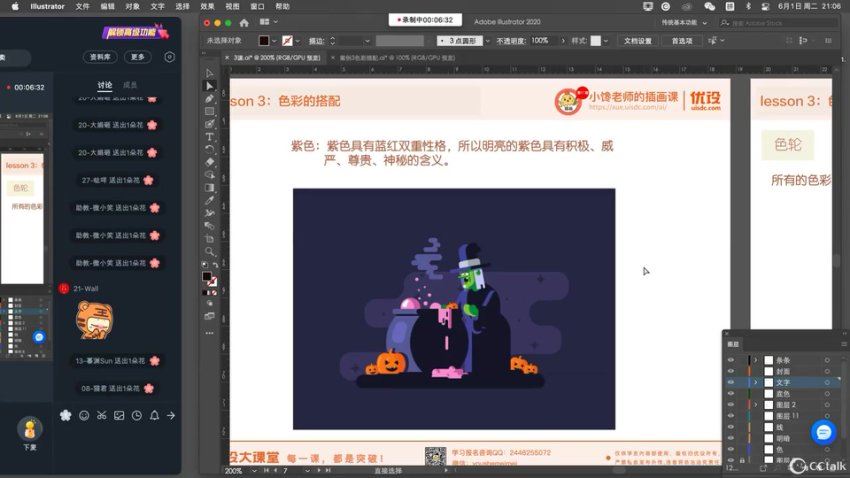Open WeChat icon in macOS menu bar
850x478 pixels.
click(710, 7)
